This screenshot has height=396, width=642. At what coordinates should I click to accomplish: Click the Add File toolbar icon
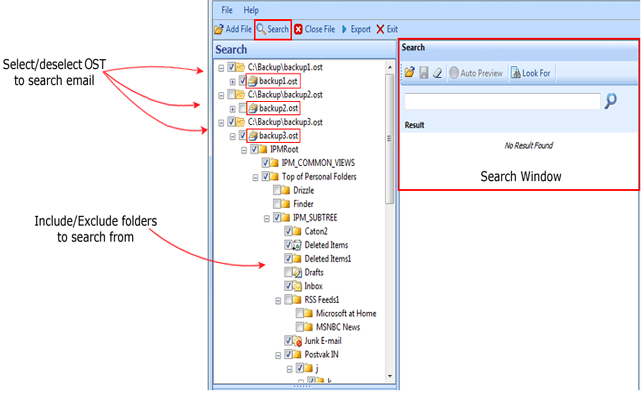click(x=219, y=29)
